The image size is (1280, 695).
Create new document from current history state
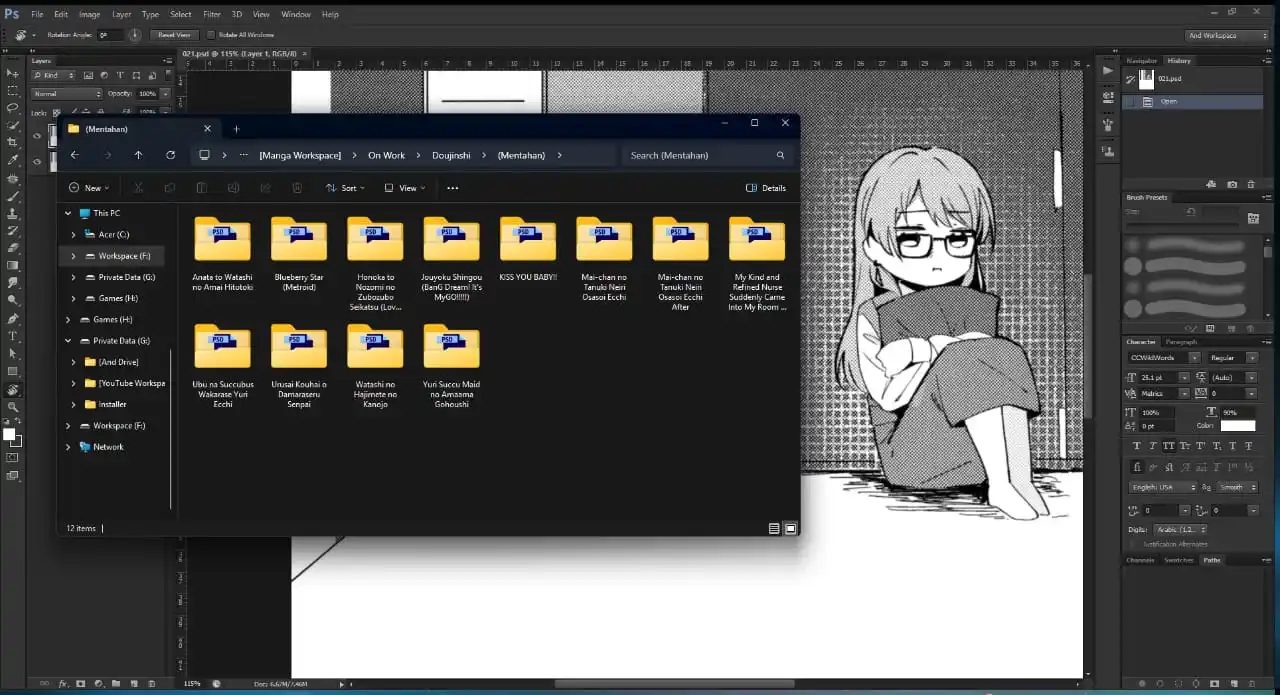coord(1211,184)
